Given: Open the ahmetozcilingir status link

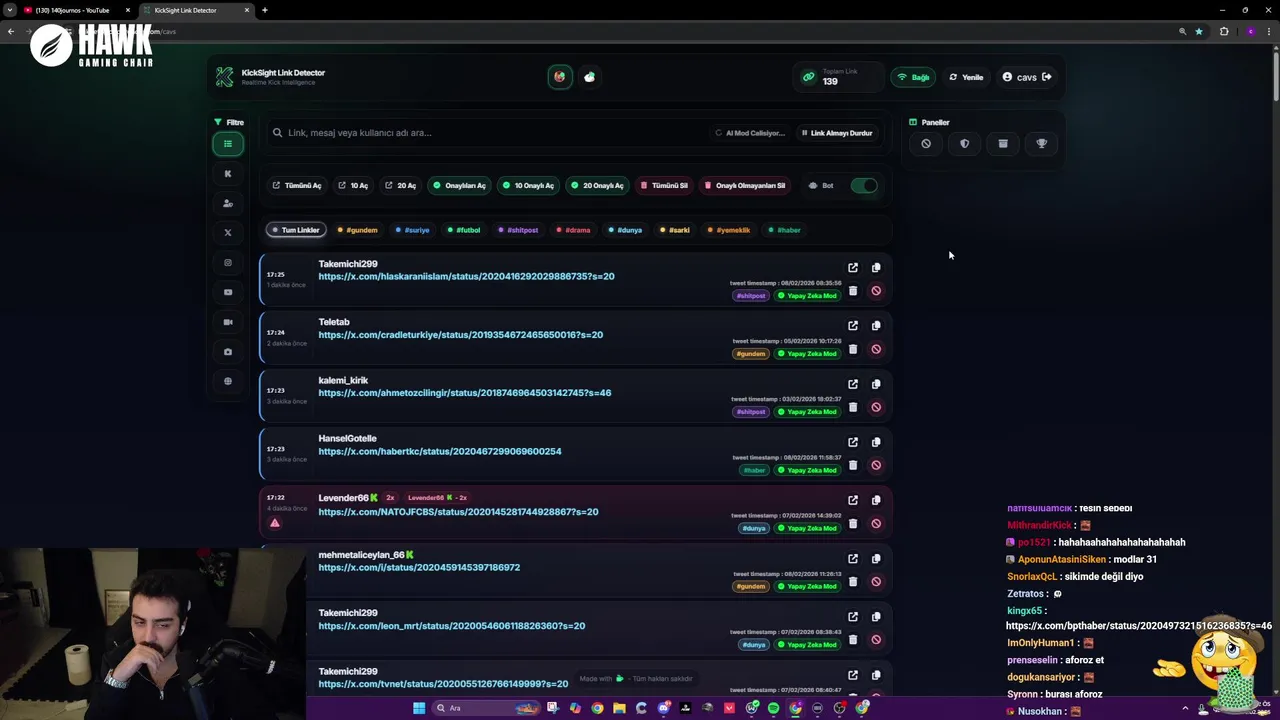Looking at the screenshot, I should pyautogui.click(x=465, y=393).
